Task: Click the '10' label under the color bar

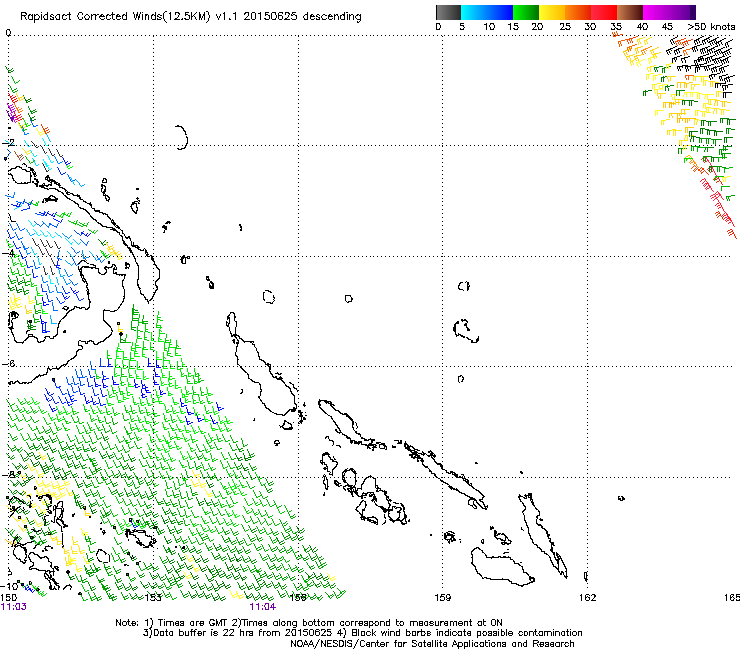Action: 489,26
